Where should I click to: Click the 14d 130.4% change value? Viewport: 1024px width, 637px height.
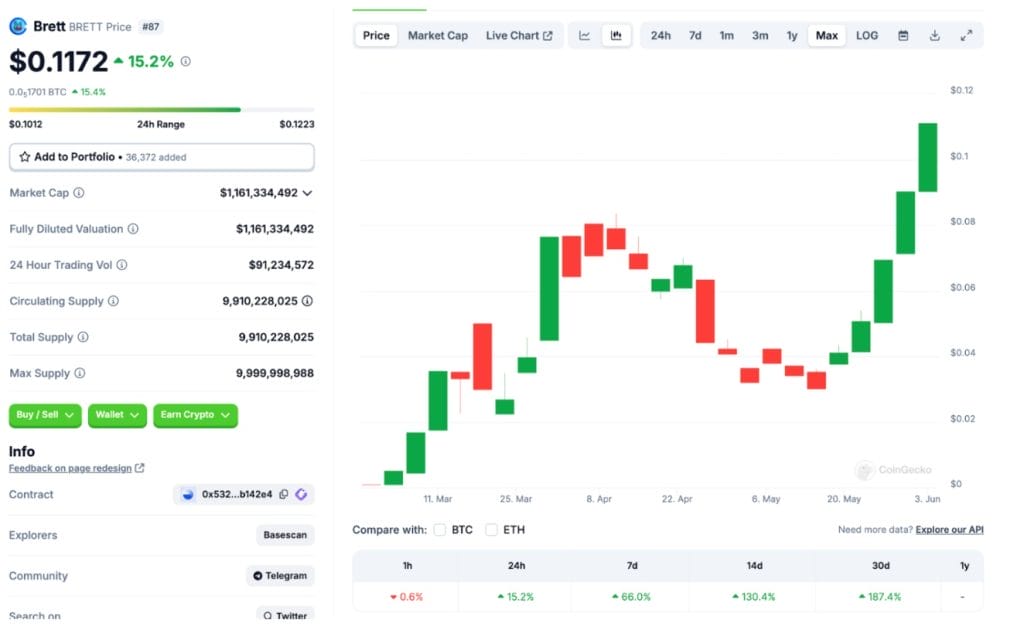tap(754, 597)
